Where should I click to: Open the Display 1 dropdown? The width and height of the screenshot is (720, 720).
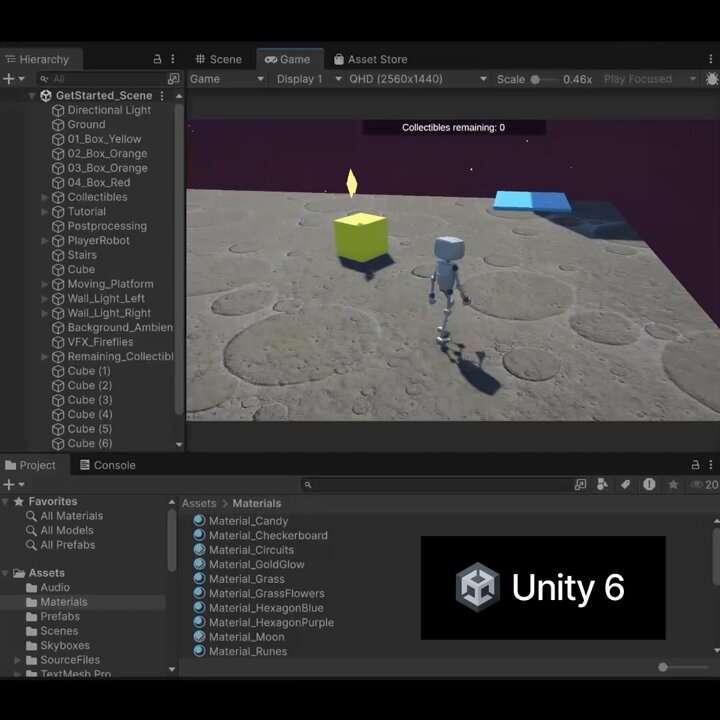pyautogui.click(x=309, y=79)
